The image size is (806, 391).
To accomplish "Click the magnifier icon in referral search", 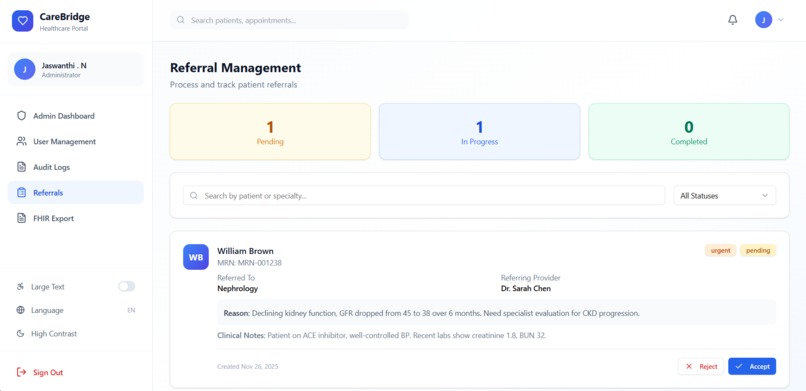I will [194, 196].
